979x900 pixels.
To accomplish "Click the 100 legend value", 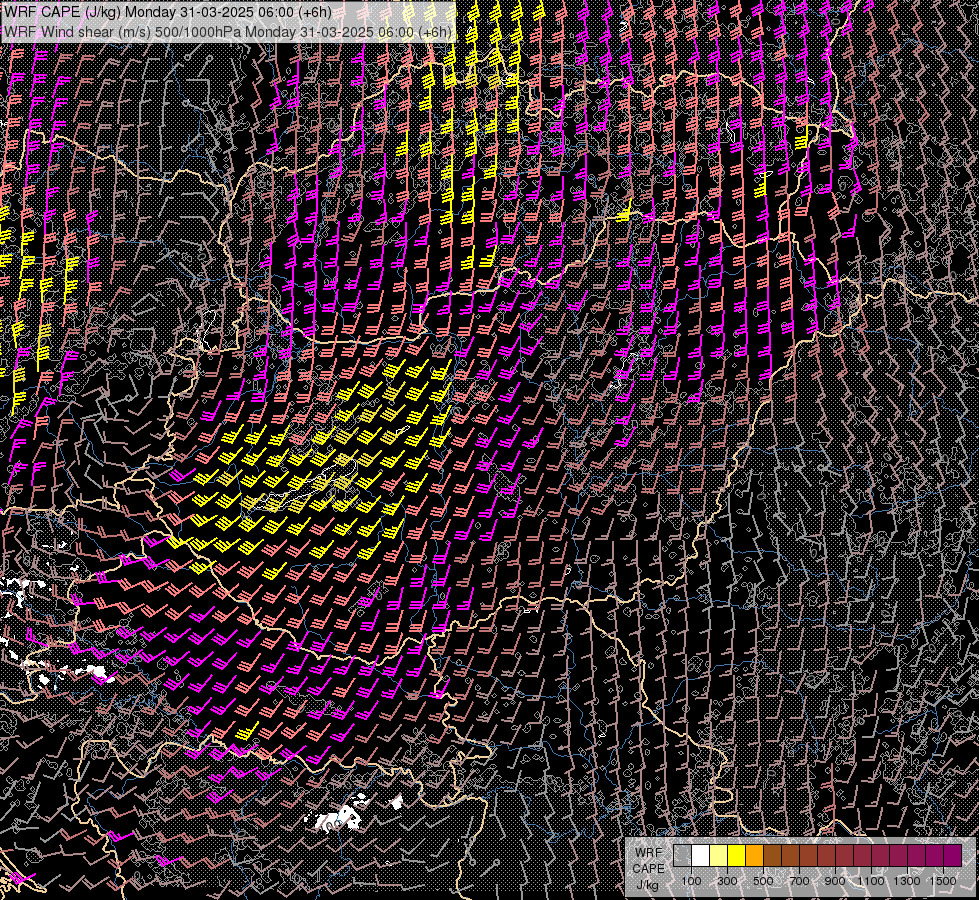I will 691,881.
